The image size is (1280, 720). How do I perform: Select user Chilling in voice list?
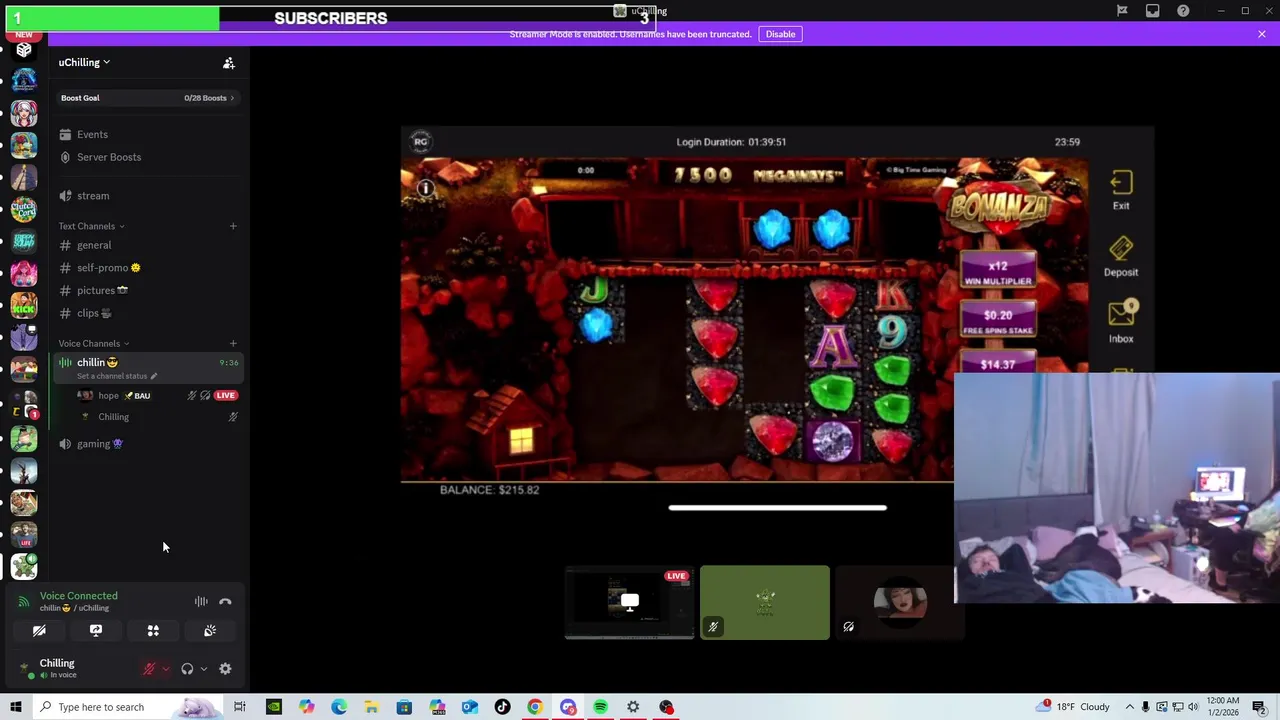click(113, 417)
